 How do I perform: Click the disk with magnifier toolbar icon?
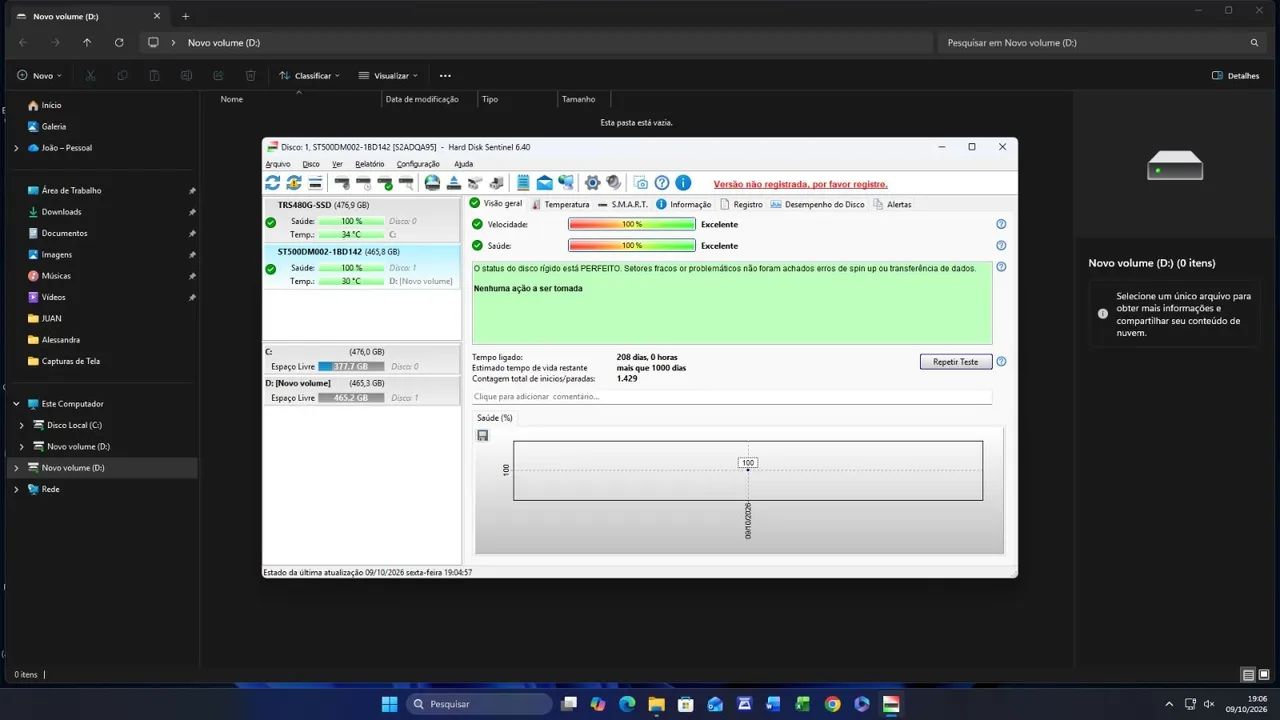(x=406, y=183)
